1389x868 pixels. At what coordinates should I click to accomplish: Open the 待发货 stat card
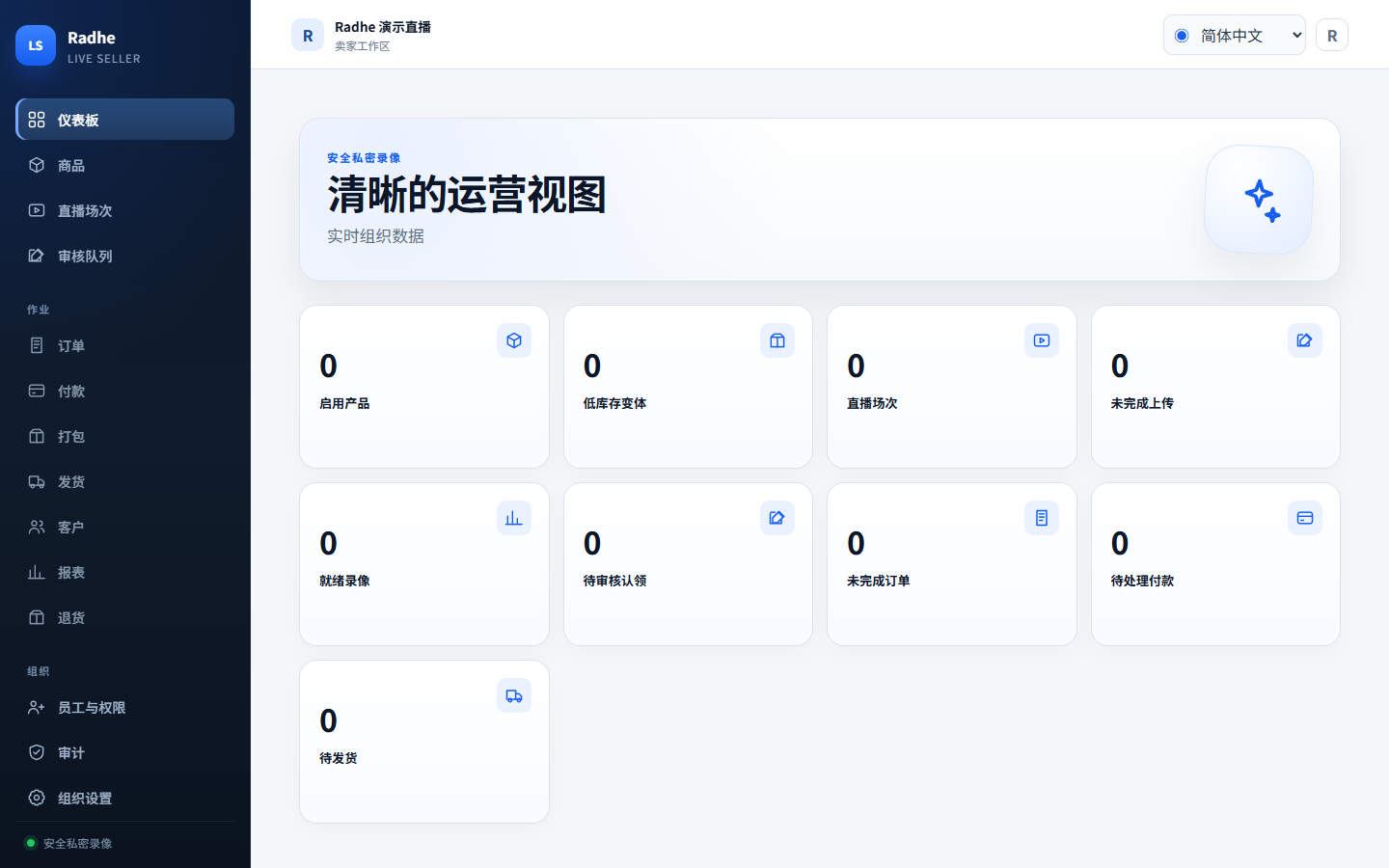click(424, 742)
